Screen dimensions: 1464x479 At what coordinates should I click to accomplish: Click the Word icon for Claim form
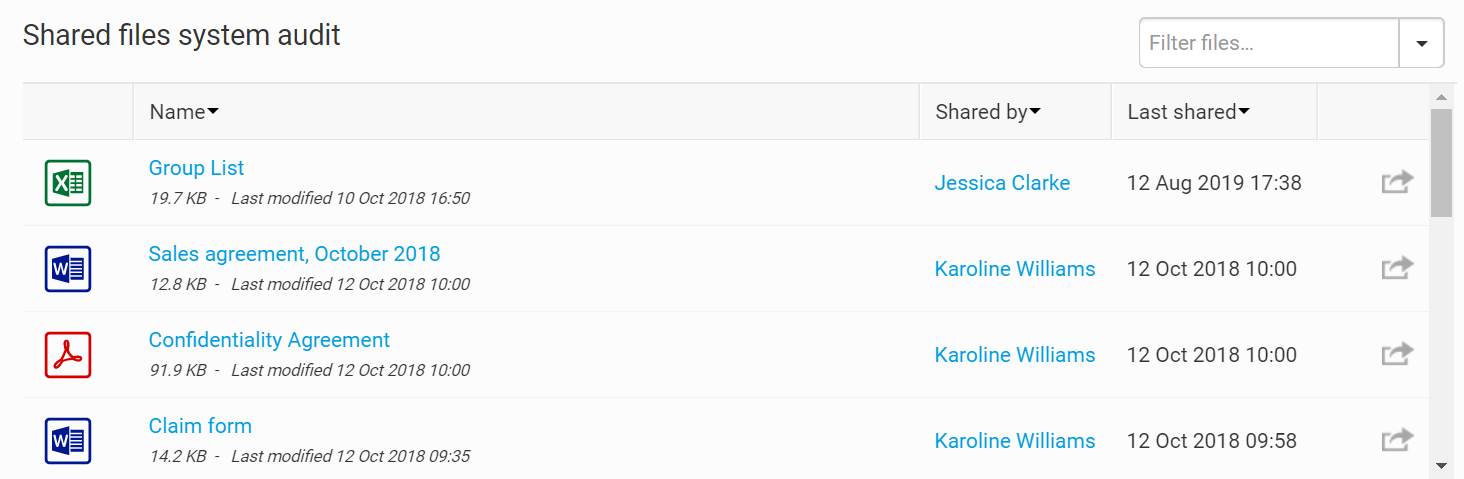68,441
